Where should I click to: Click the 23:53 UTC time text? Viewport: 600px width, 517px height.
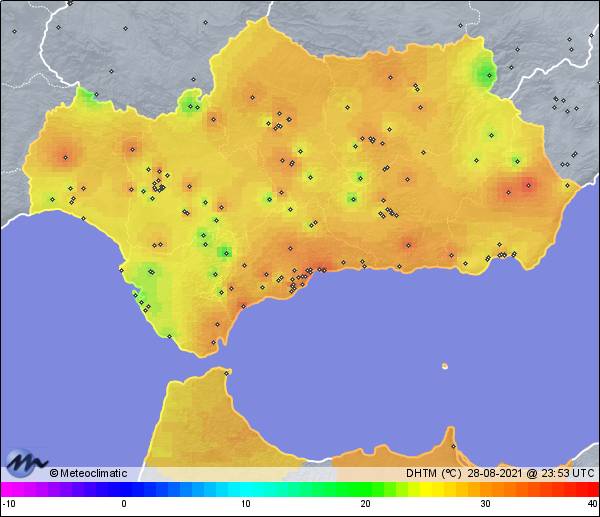568,473
